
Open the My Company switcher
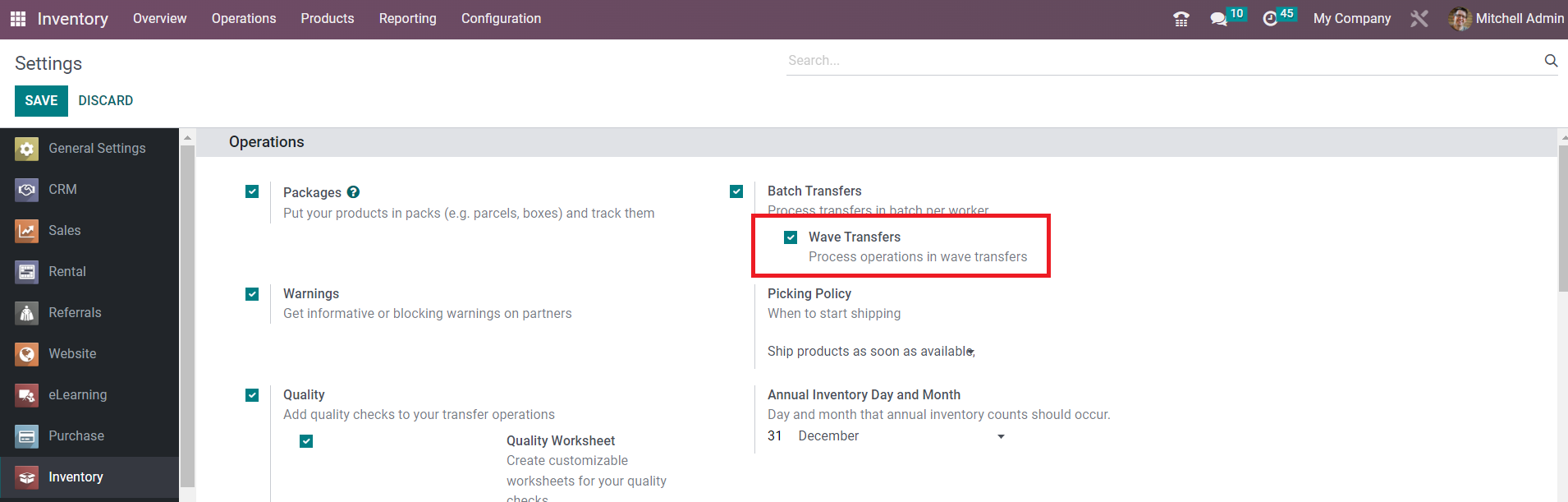(1351, 19)
